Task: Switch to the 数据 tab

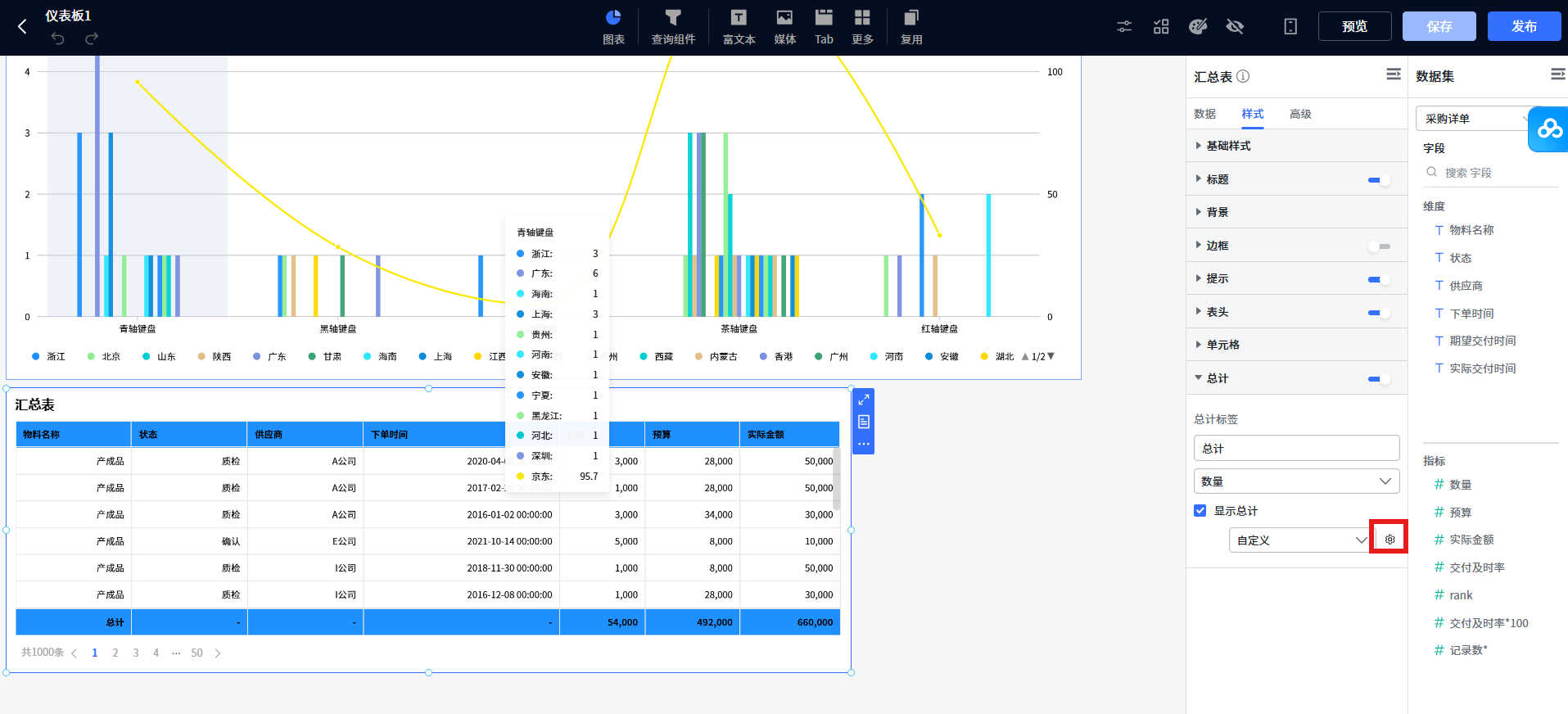Action: tap(1204, 114)
